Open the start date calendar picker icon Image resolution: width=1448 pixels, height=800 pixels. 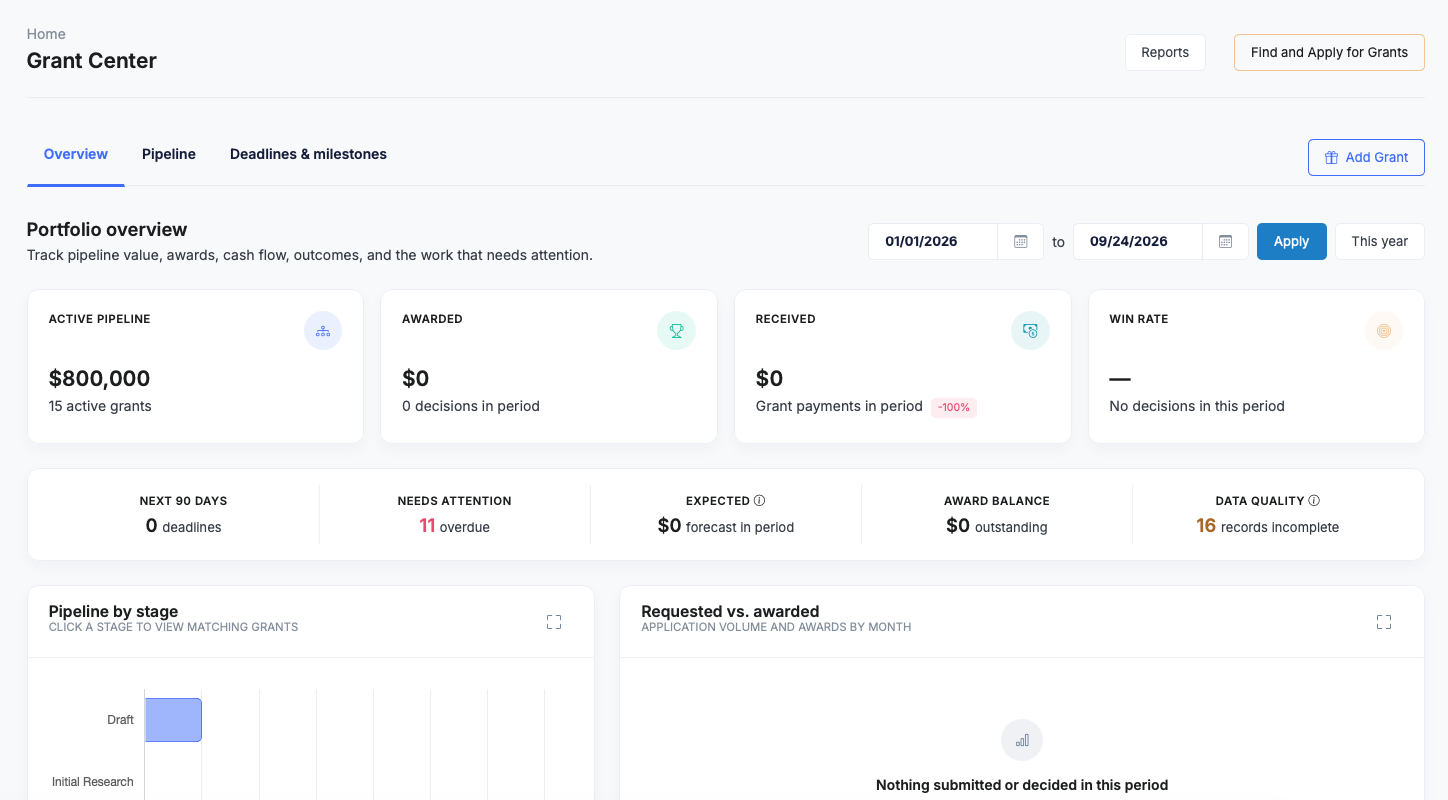pyautogui.click(x=1020, y=241)
